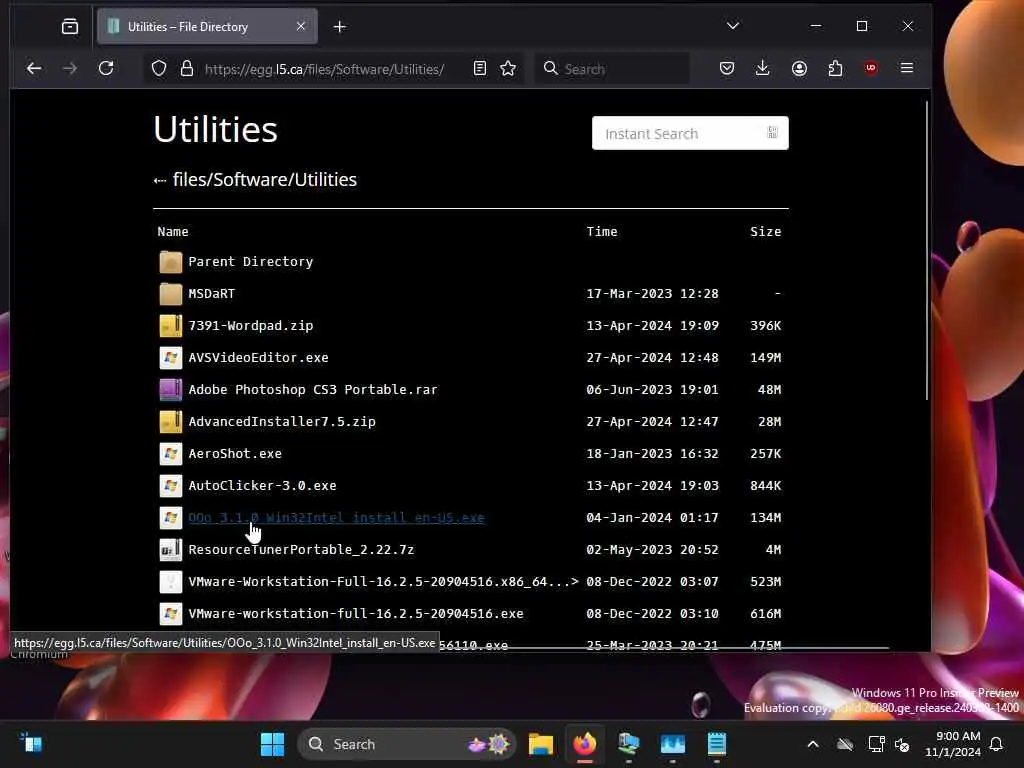1024x768 pixels.
Task: Click the Name column header
Action: pos(173,232)
